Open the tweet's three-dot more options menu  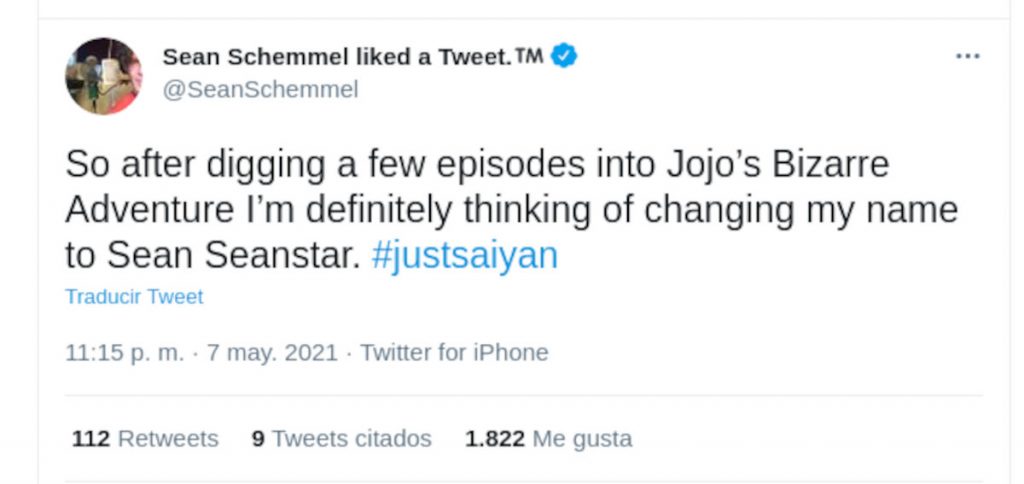pos(967,56)
